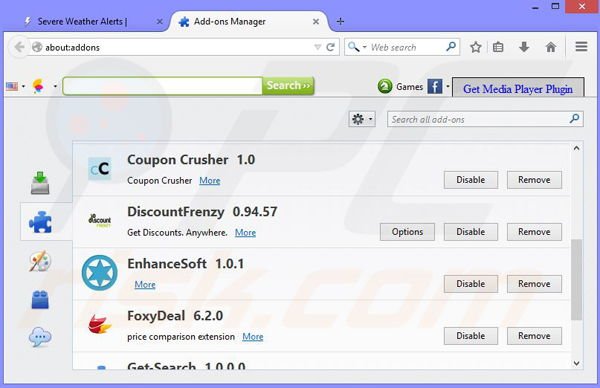Select the FoxyDeal 6.2.0 title
Viewport: 600px width, 388px height.
point(175,316)
